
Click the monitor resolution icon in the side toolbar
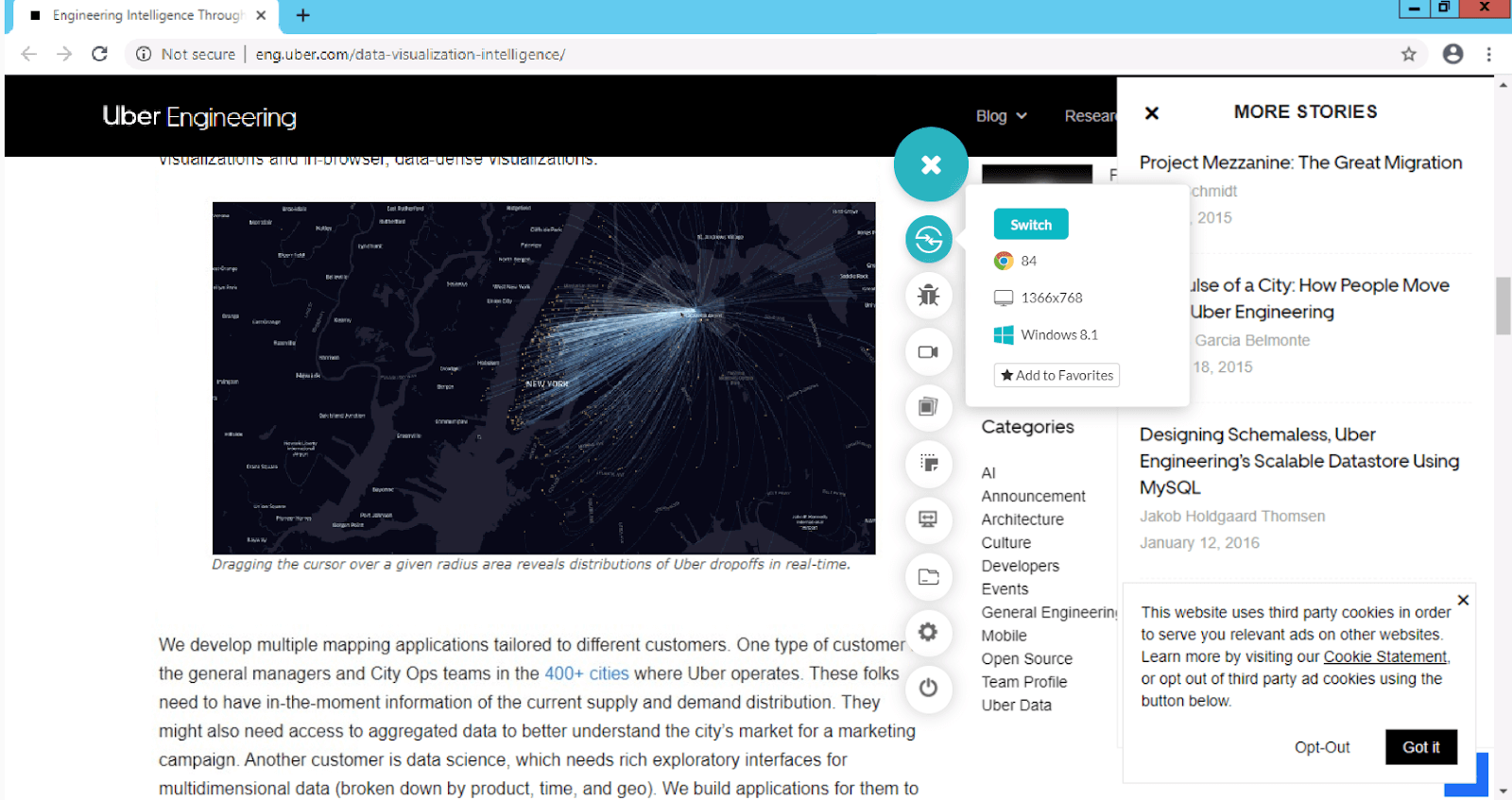click(929, 519)
